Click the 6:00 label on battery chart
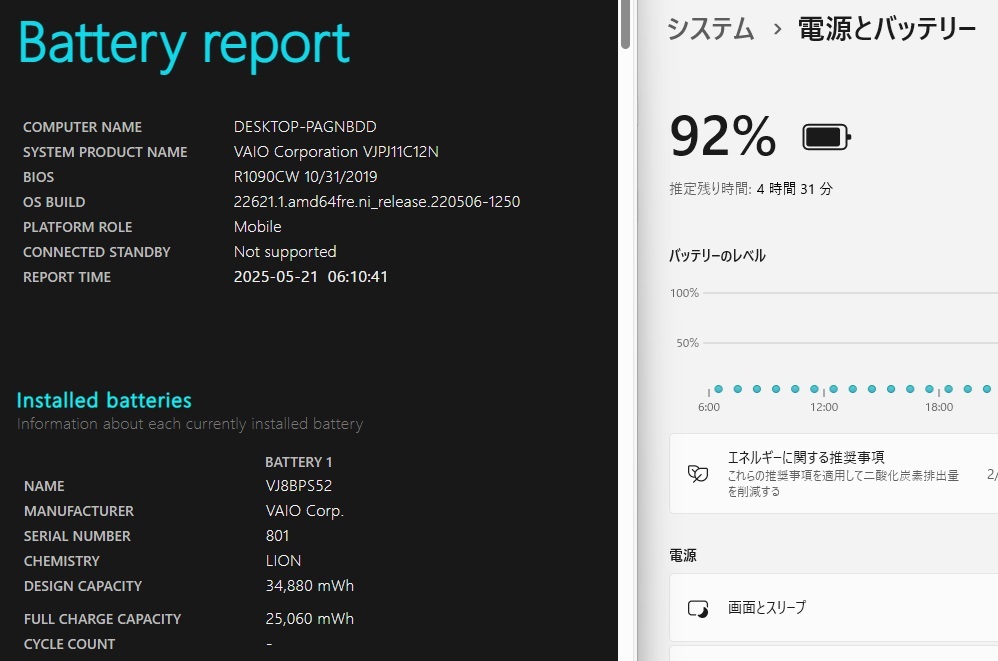Screen dimensions: 998x661 [708, 407]
